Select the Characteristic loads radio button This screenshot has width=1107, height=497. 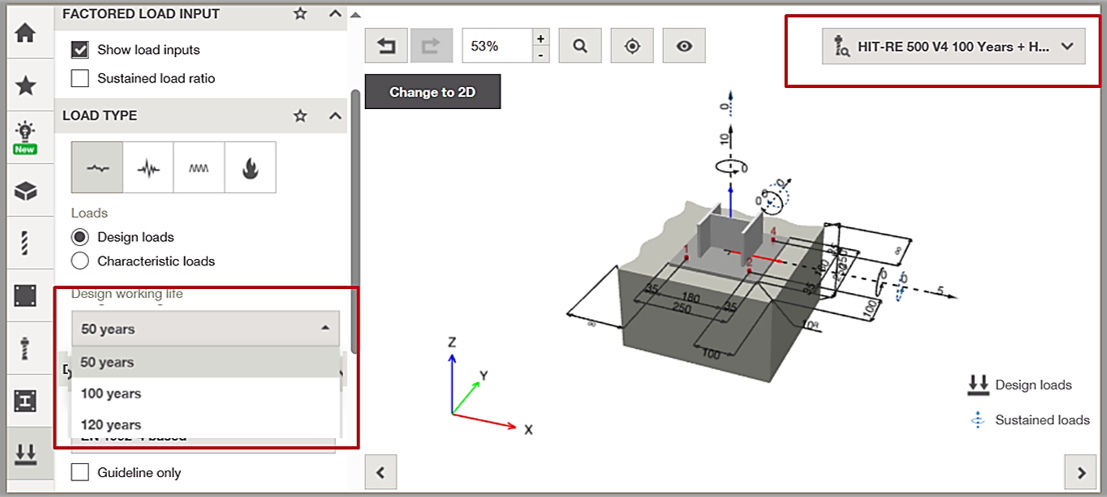(80, 261)
